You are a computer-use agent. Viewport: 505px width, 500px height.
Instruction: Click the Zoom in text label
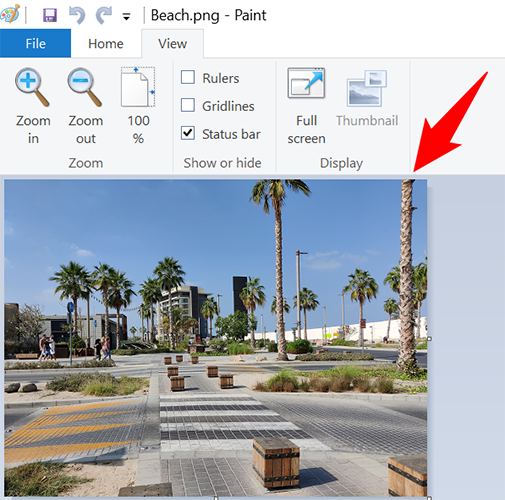tap(33, 129)
